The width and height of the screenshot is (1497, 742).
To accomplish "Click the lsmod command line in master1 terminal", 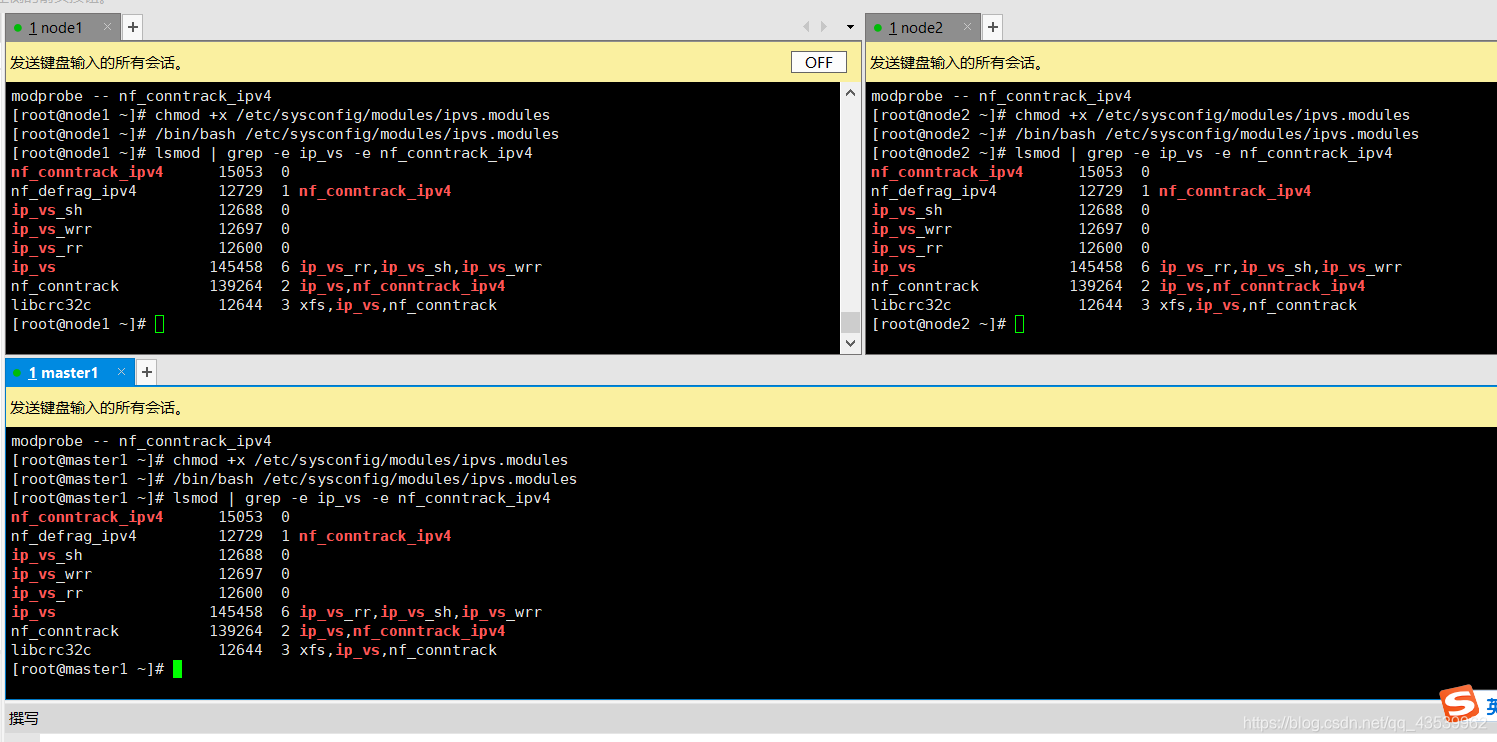I will (x=281, y=498).
